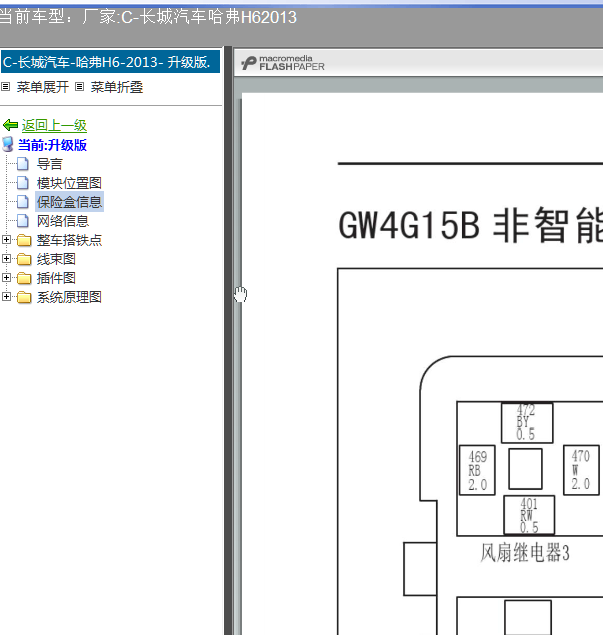The width and height of the screenshot is (603, 635).
Task: Click the green back arrow icon
Action: pos(10,125)
